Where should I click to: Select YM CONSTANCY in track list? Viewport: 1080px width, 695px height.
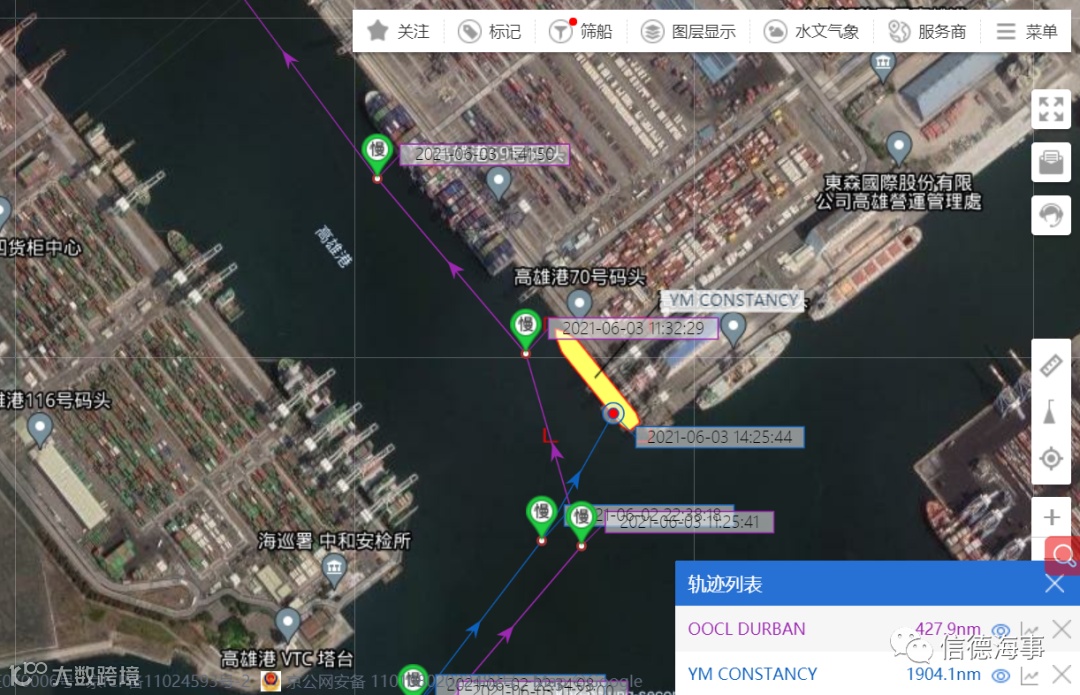pyautogui.click(x=752, y=674)
